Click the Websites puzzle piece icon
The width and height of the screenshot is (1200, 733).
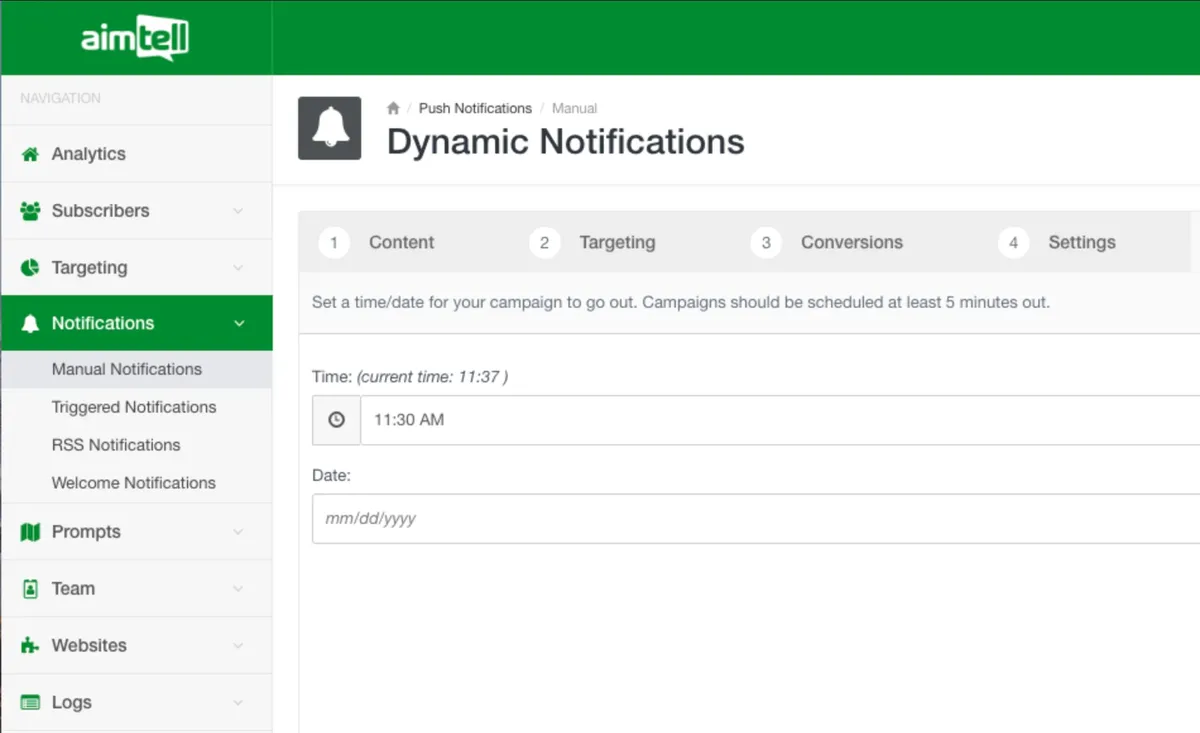coord(30,646)
